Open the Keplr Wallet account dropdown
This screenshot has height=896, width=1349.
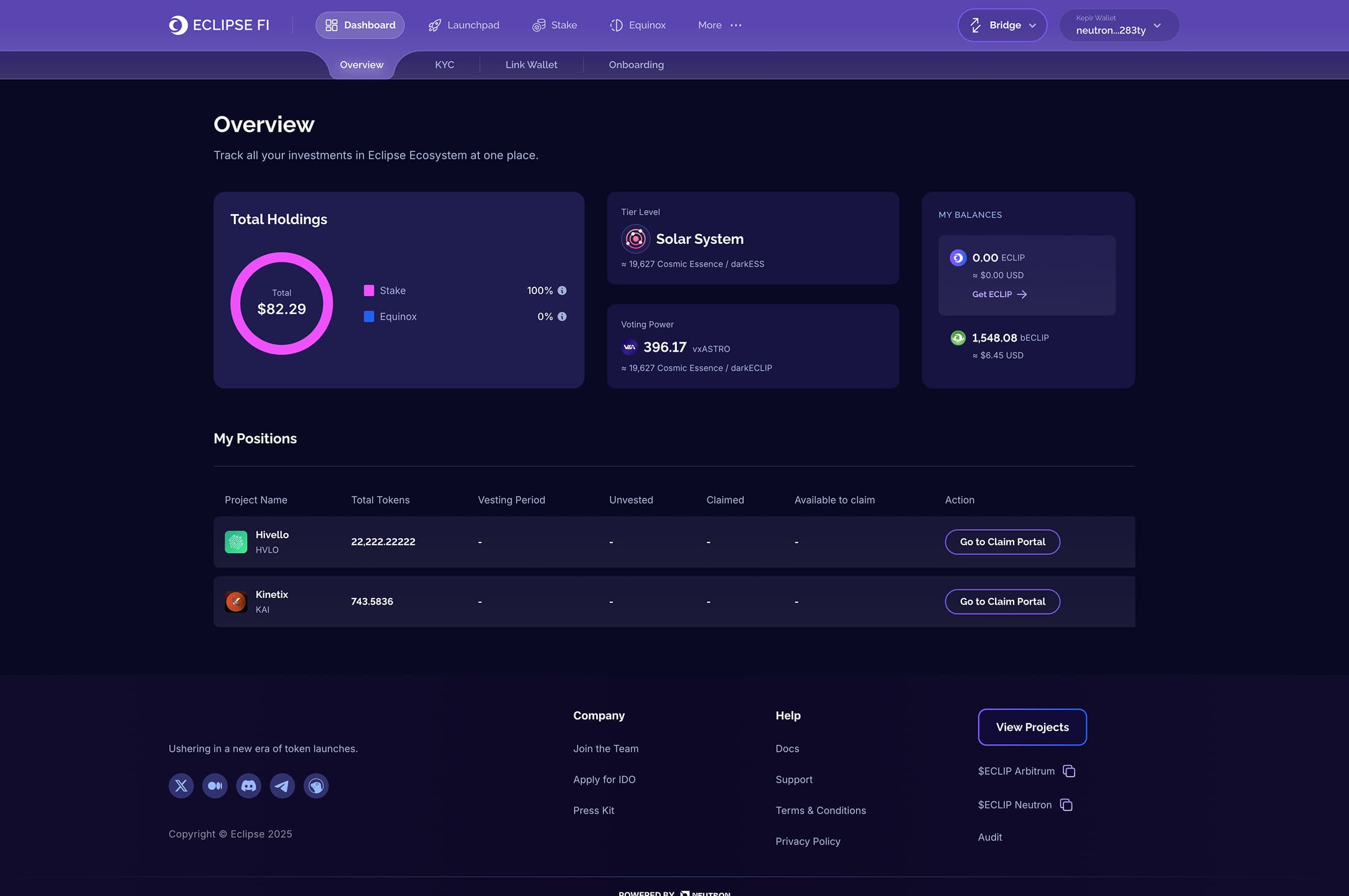[x=1119, y=25]
